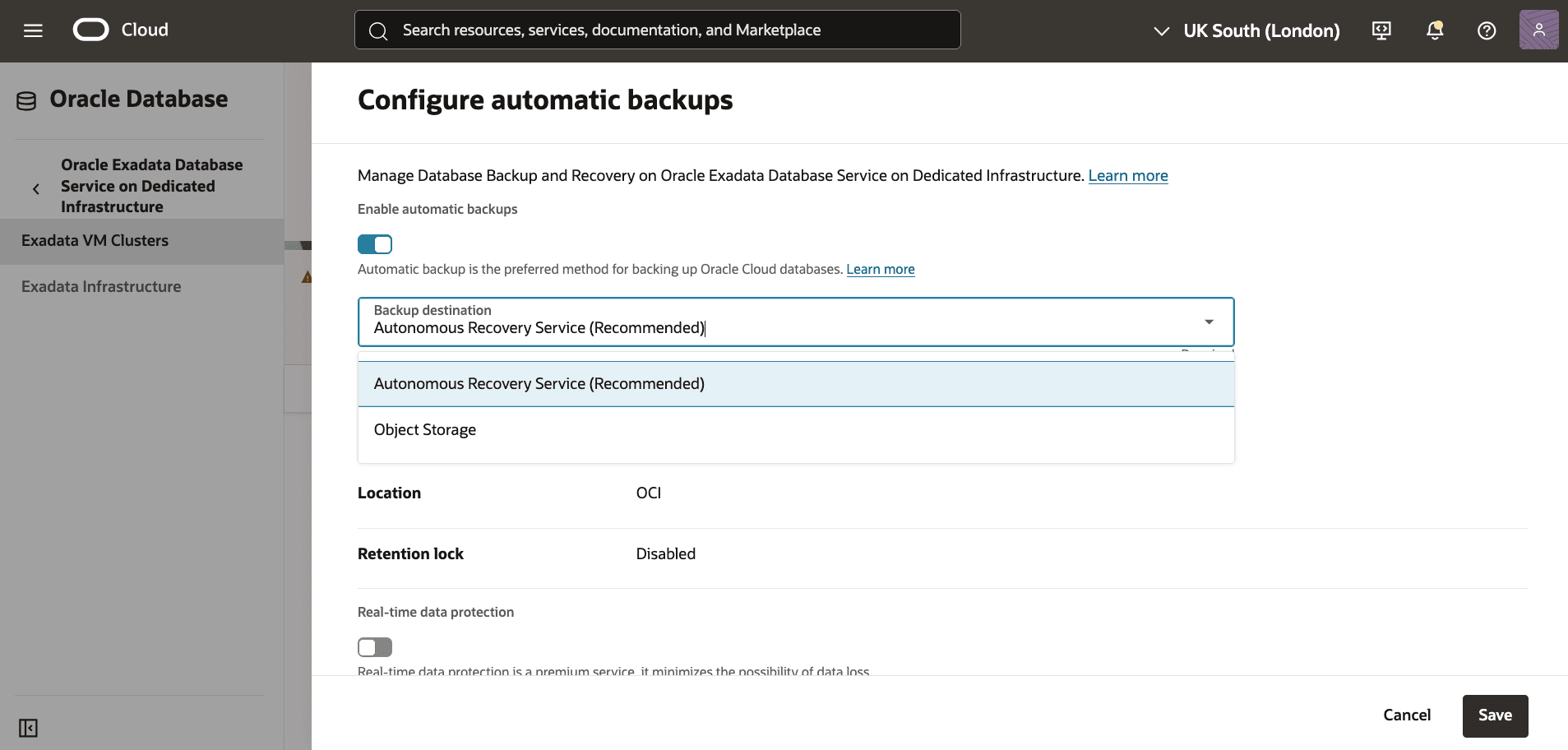Open the notifications bell
1568x750 pixels.
click(1433, 30)
